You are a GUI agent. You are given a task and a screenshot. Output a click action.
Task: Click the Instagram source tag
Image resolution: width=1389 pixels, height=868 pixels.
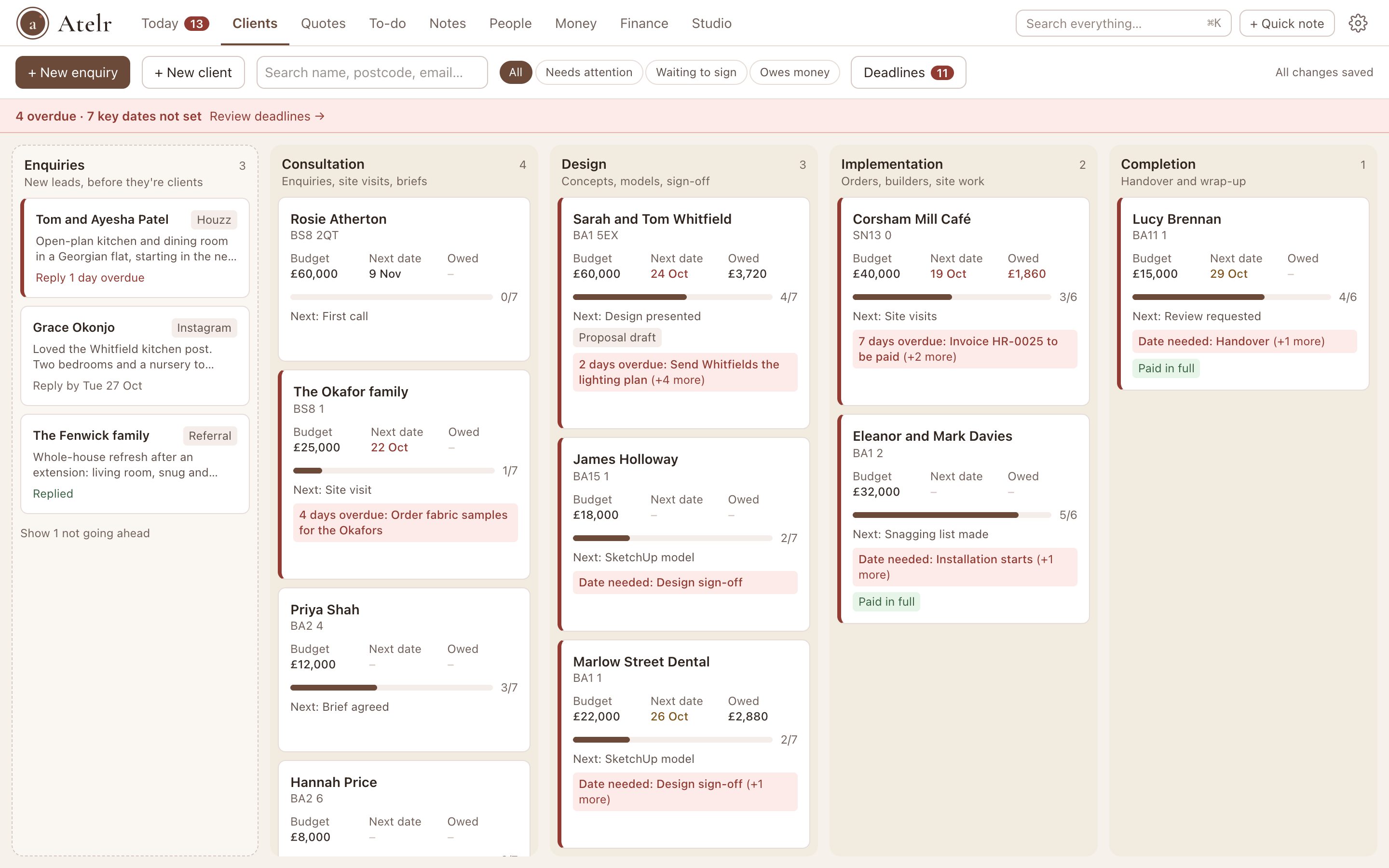coord(204,328)
